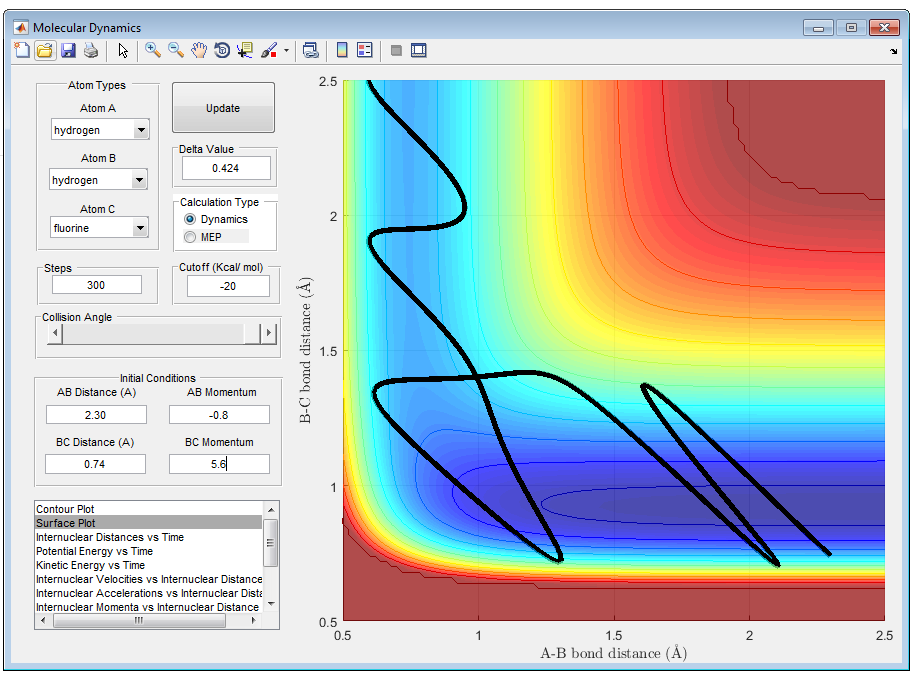The height and width of the screenshot is (673, 914).
Task: Select Potential Energy vs Time list entry
Action: tap(94, 551)
